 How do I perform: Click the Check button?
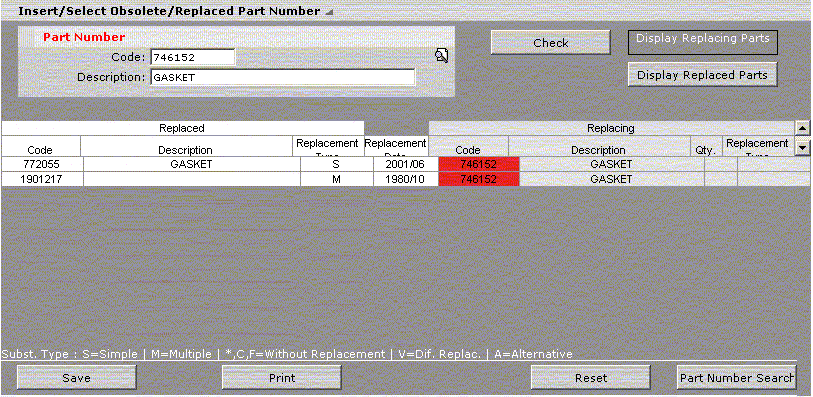(551, 42)
